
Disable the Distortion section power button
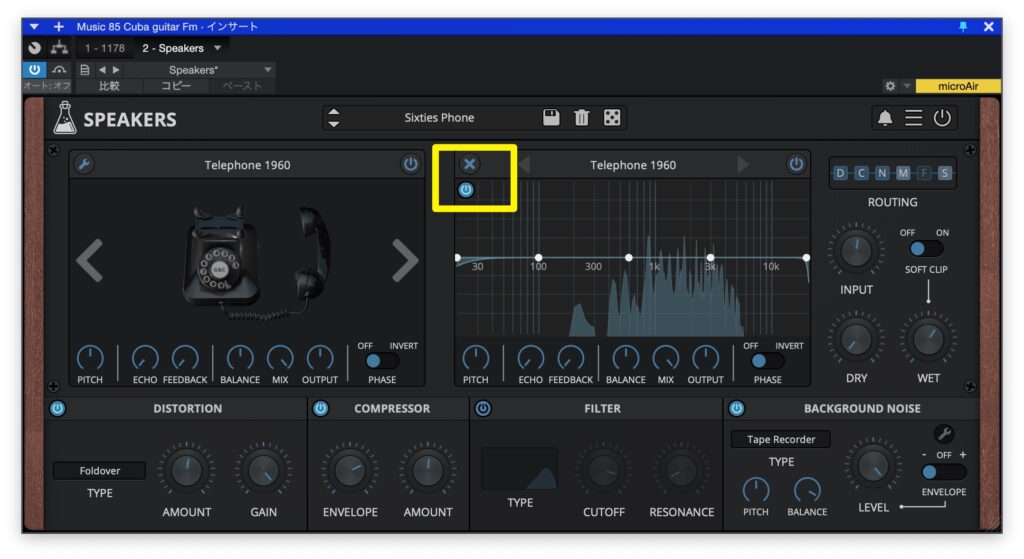pos(57,408)
